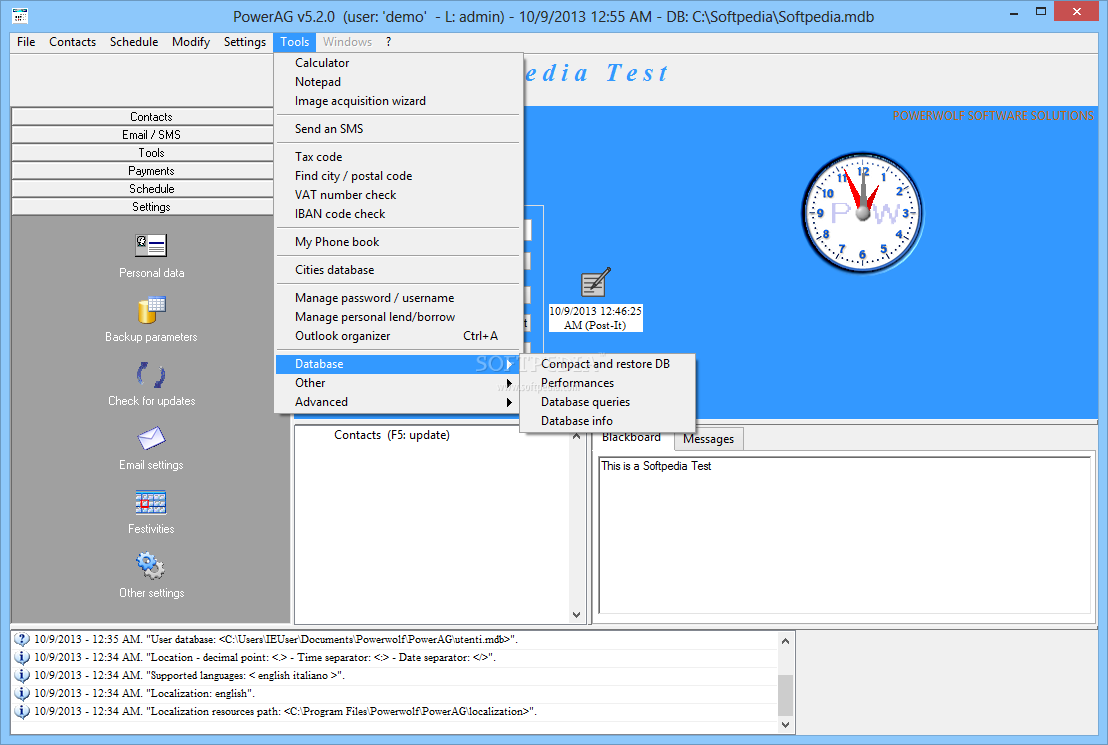Open the Email settings envelope icon

(x=151, y=438)
